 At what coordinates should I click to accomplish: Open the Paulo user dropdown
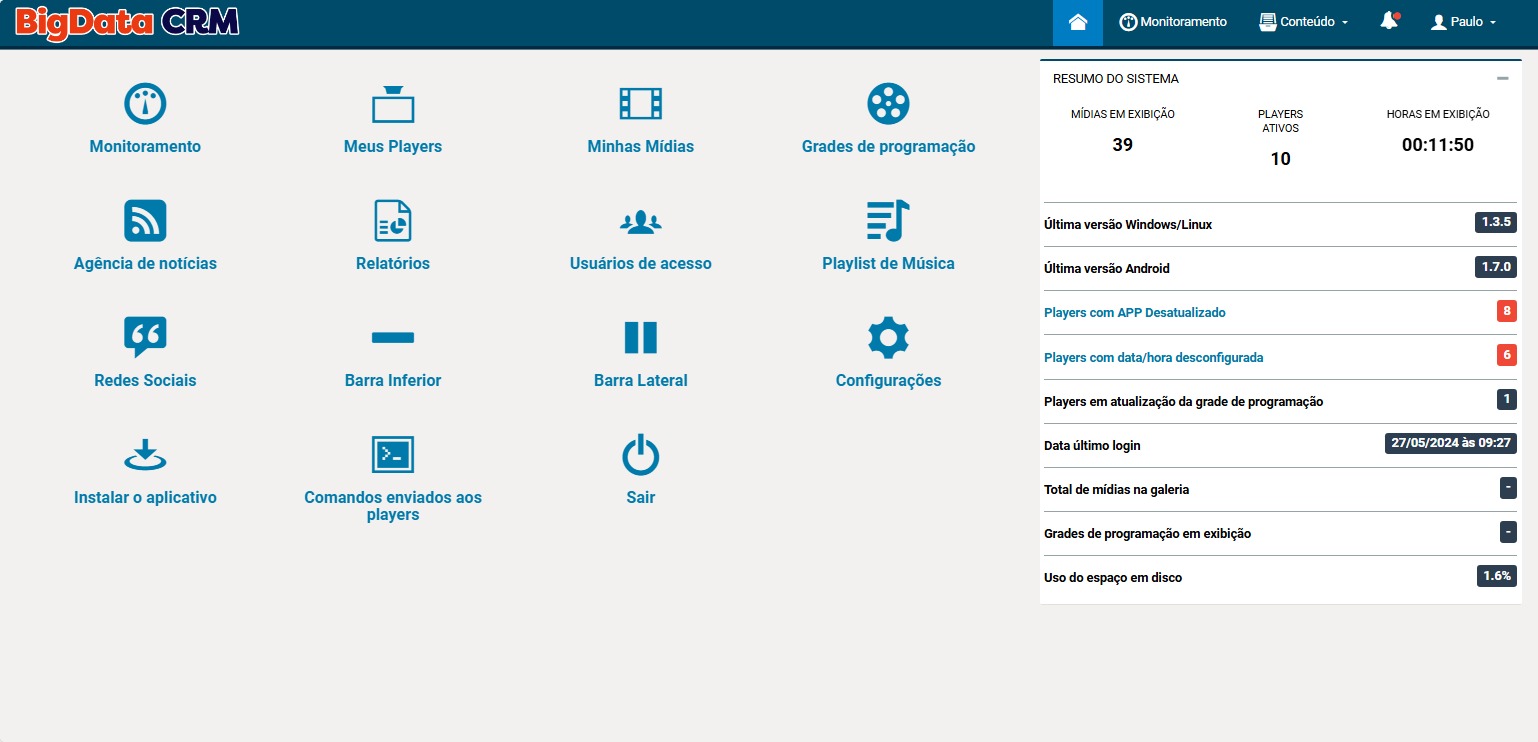(1464, 22)
